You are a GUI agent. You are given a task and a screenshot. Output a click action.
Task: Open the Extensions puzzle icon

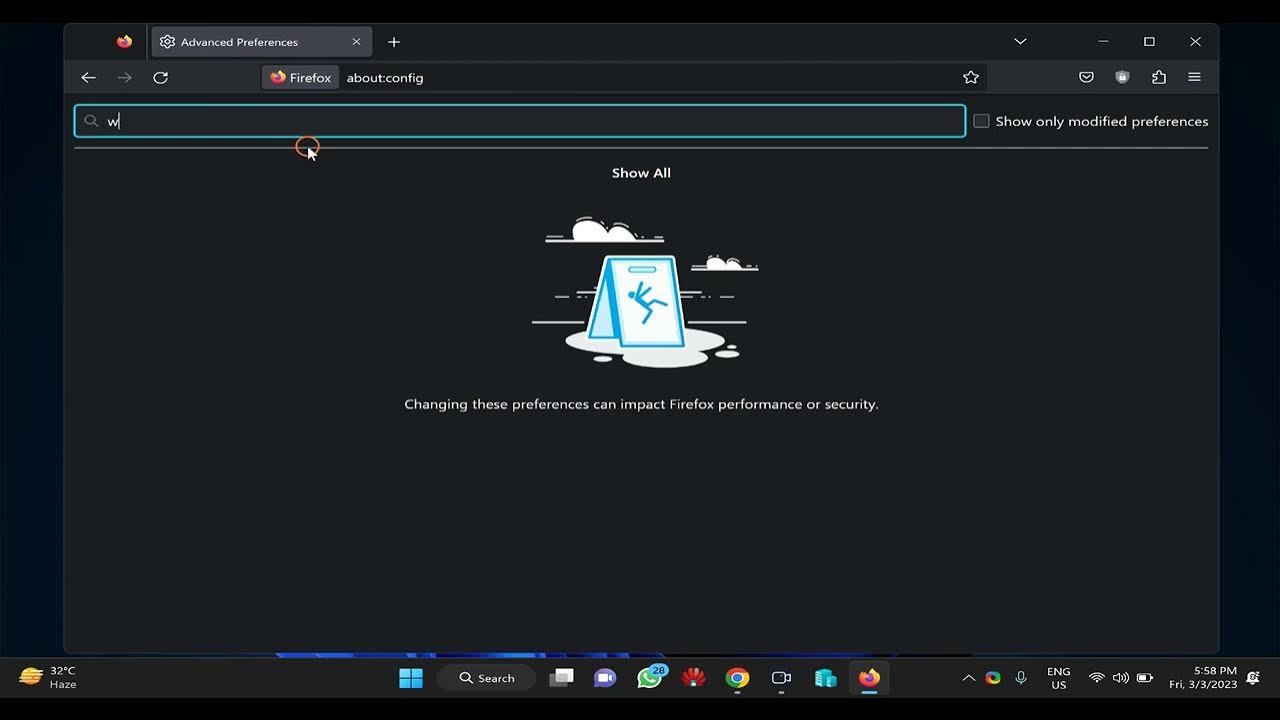[1158, 77]
